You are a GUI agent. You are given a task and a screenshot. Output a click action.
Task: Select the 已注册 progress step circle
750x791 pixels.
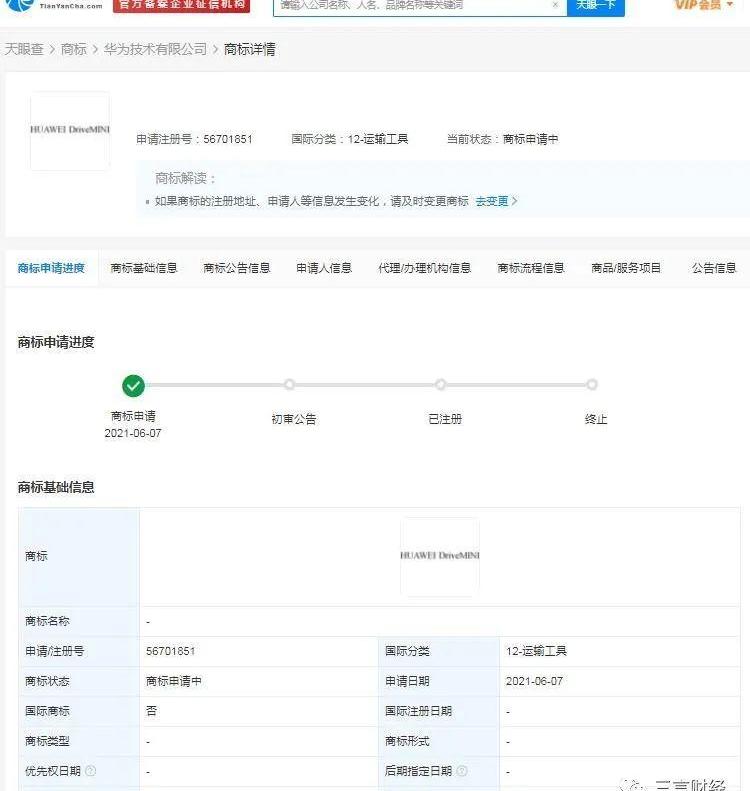pos(441,385)
